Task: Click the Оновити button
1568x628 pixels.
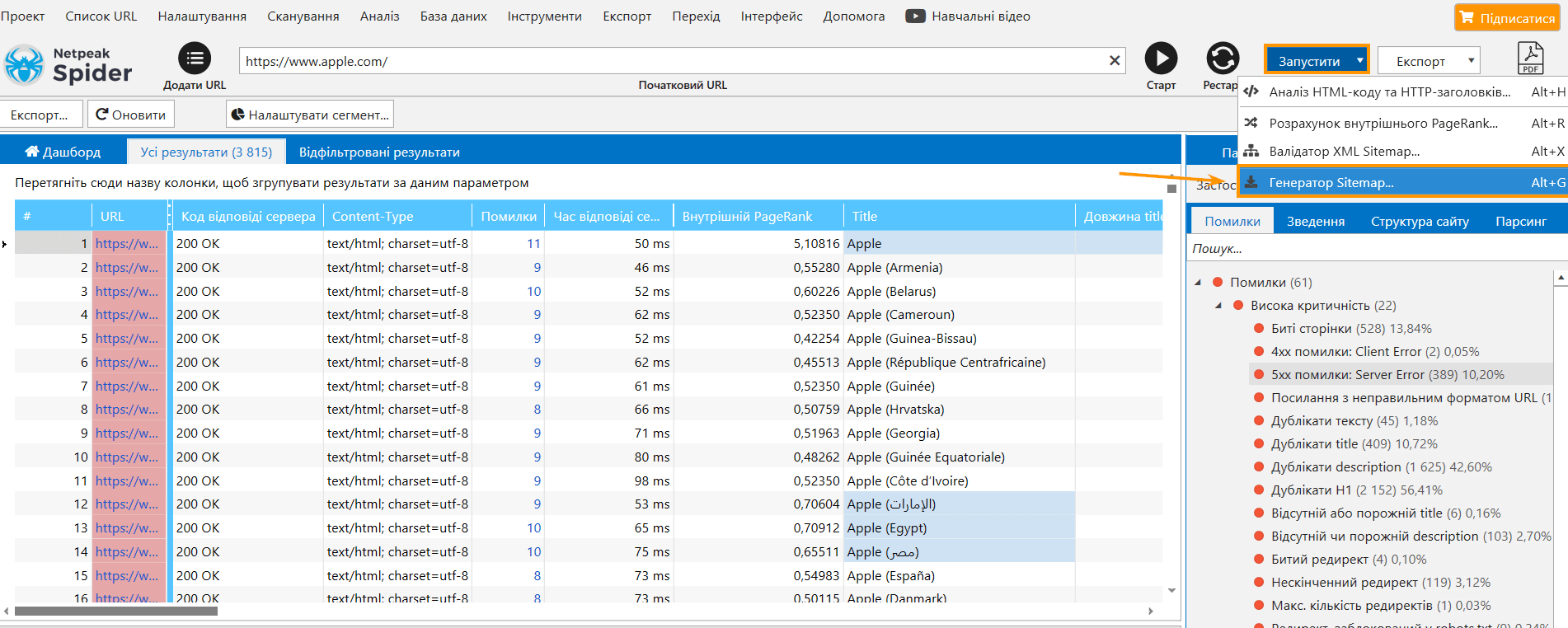Action: click(x=131, y=115)
